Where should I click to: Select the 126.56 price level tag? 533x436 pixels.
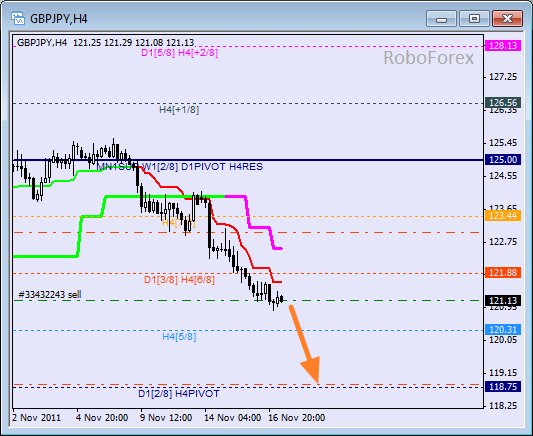503,102
